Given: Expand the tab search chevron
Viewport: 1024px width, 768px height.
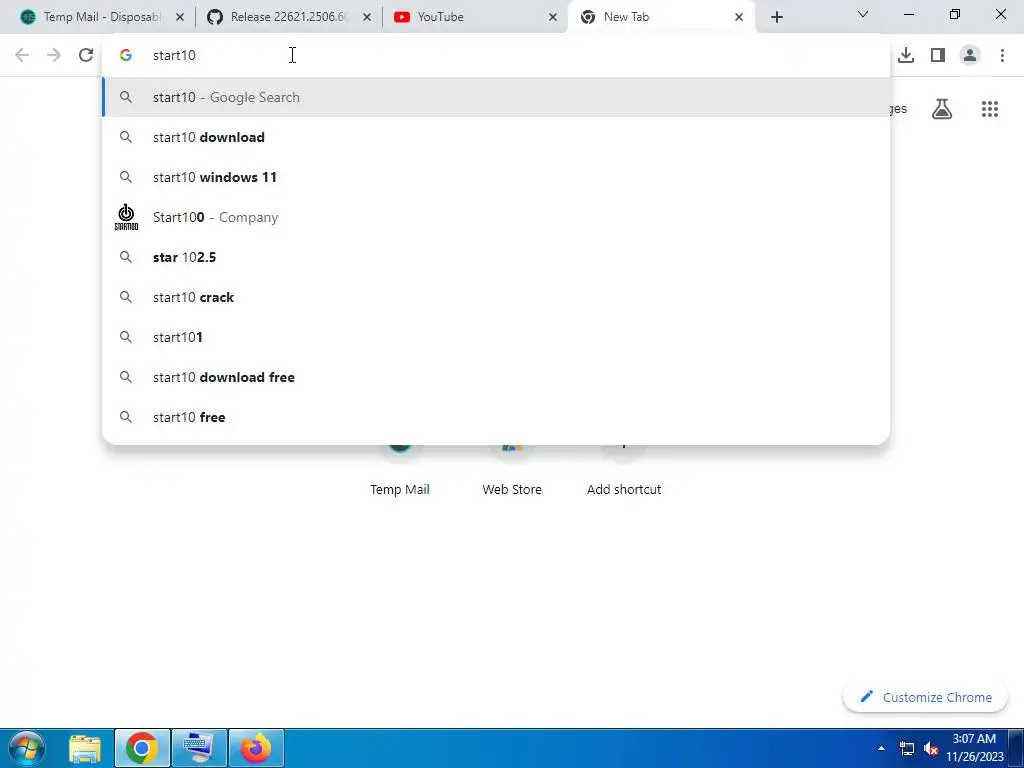Looking at the screenshot, I should click(x=863, y=14).
